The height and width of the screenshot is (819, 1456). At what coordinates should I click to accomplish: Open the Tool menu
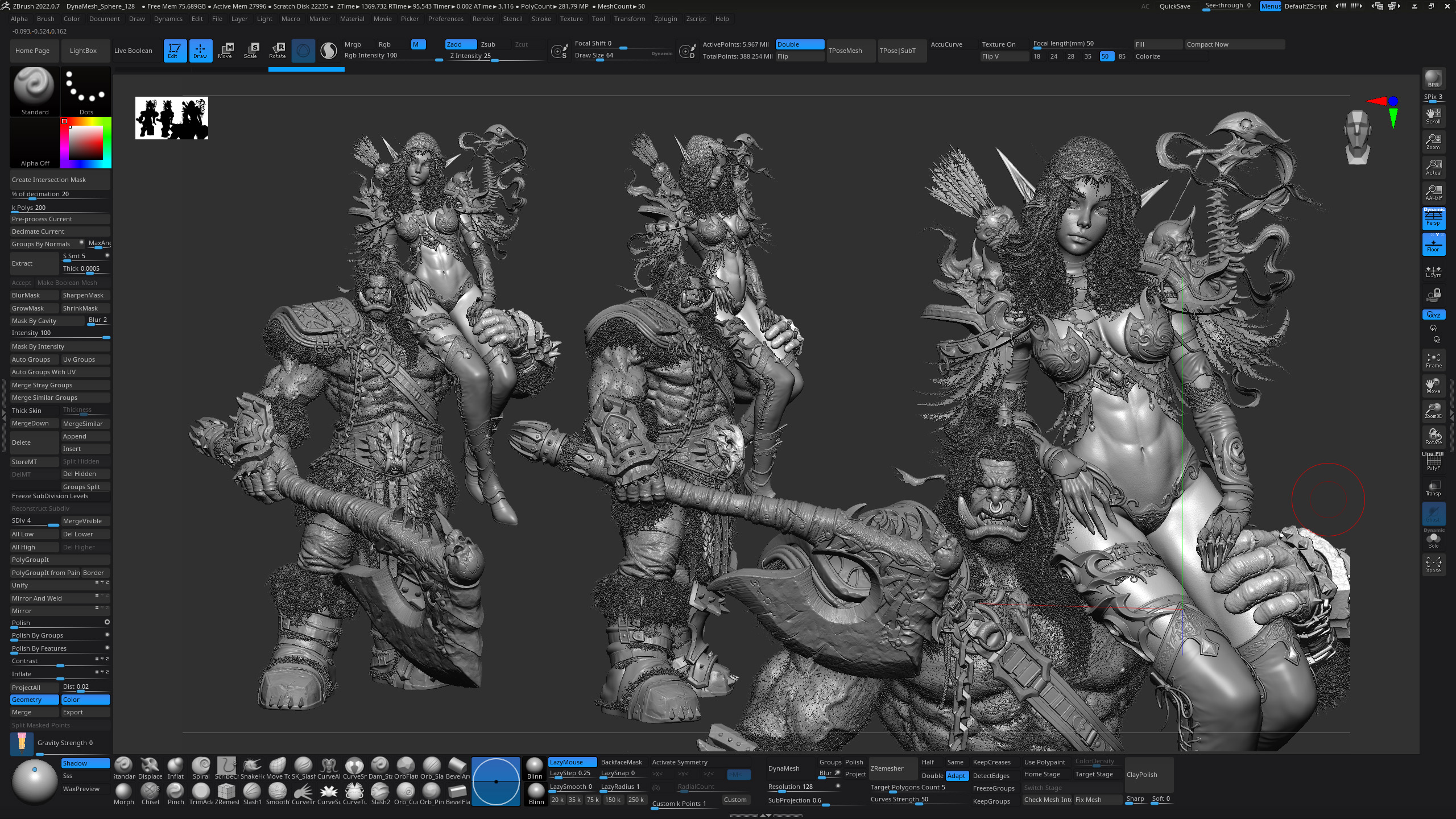[x=598, y=19]
